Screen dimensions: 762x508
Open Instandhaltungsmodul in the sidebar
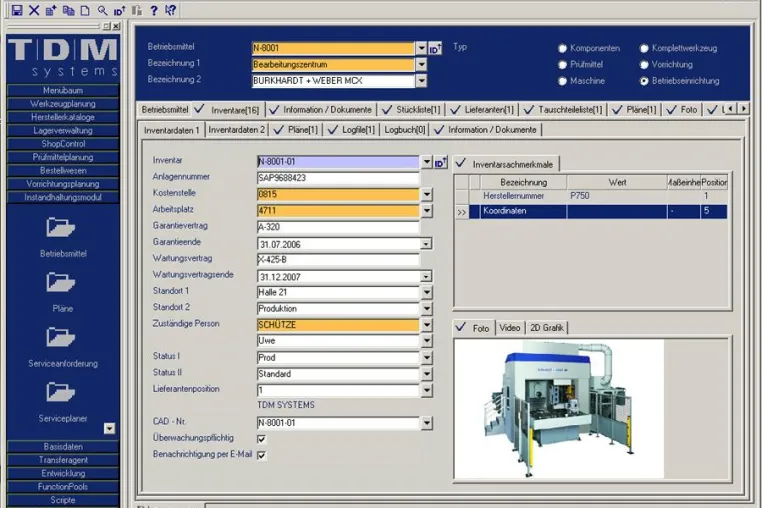coord(63,197)
